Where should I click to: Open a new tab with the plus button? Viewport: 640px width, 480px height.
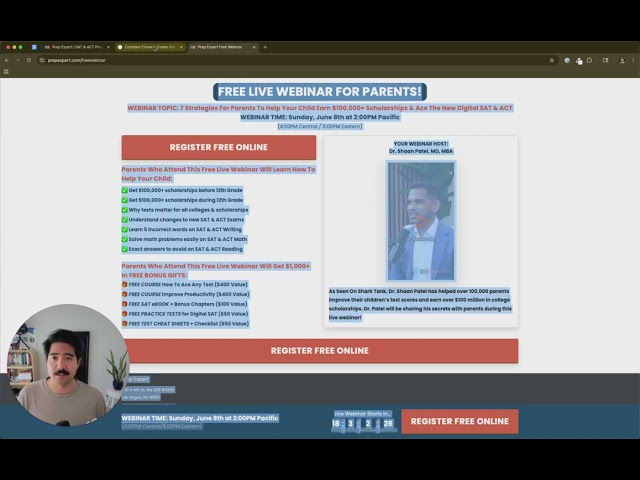(265, 47)
